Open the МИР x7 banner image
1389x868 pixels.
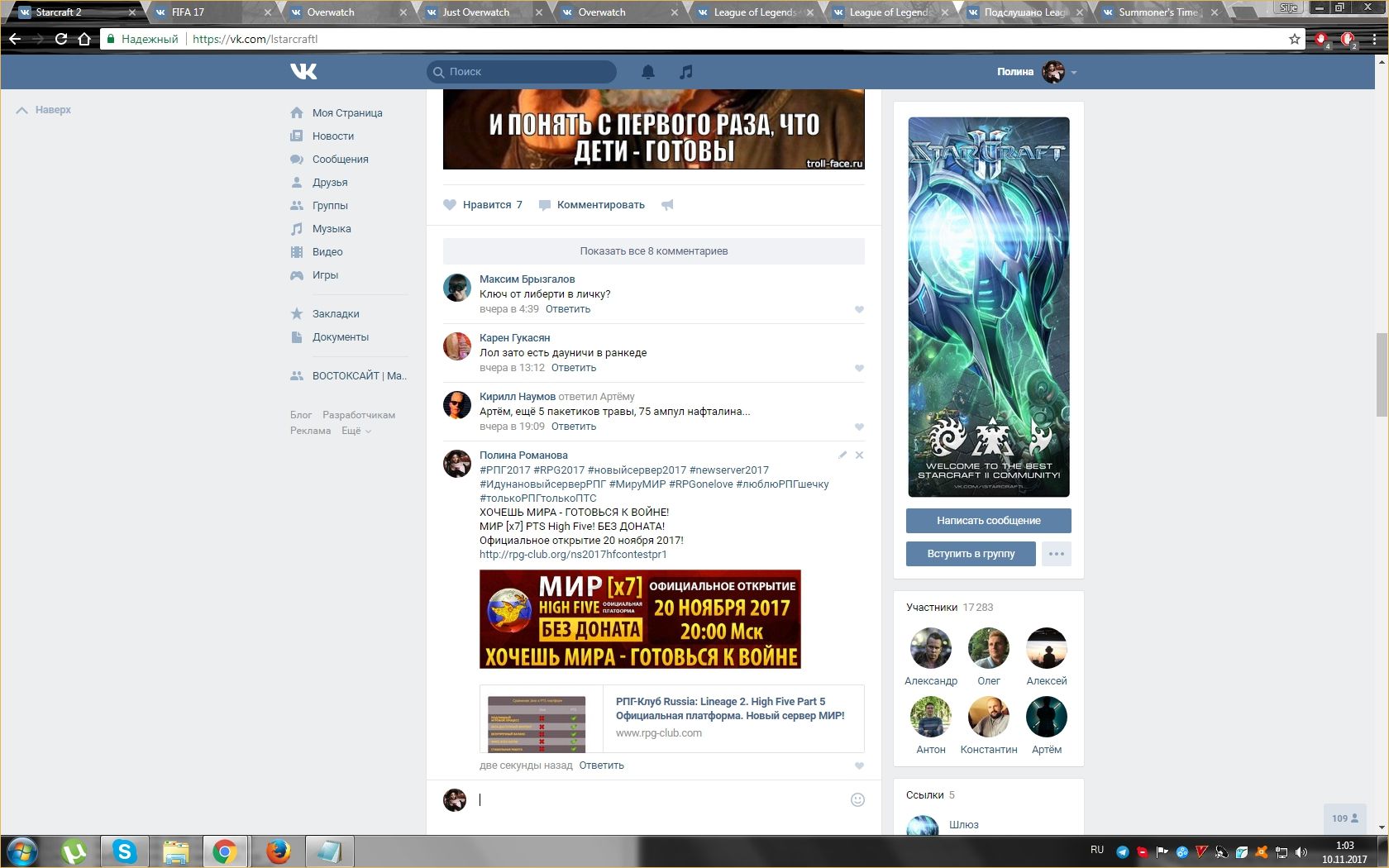coord(640,619)
